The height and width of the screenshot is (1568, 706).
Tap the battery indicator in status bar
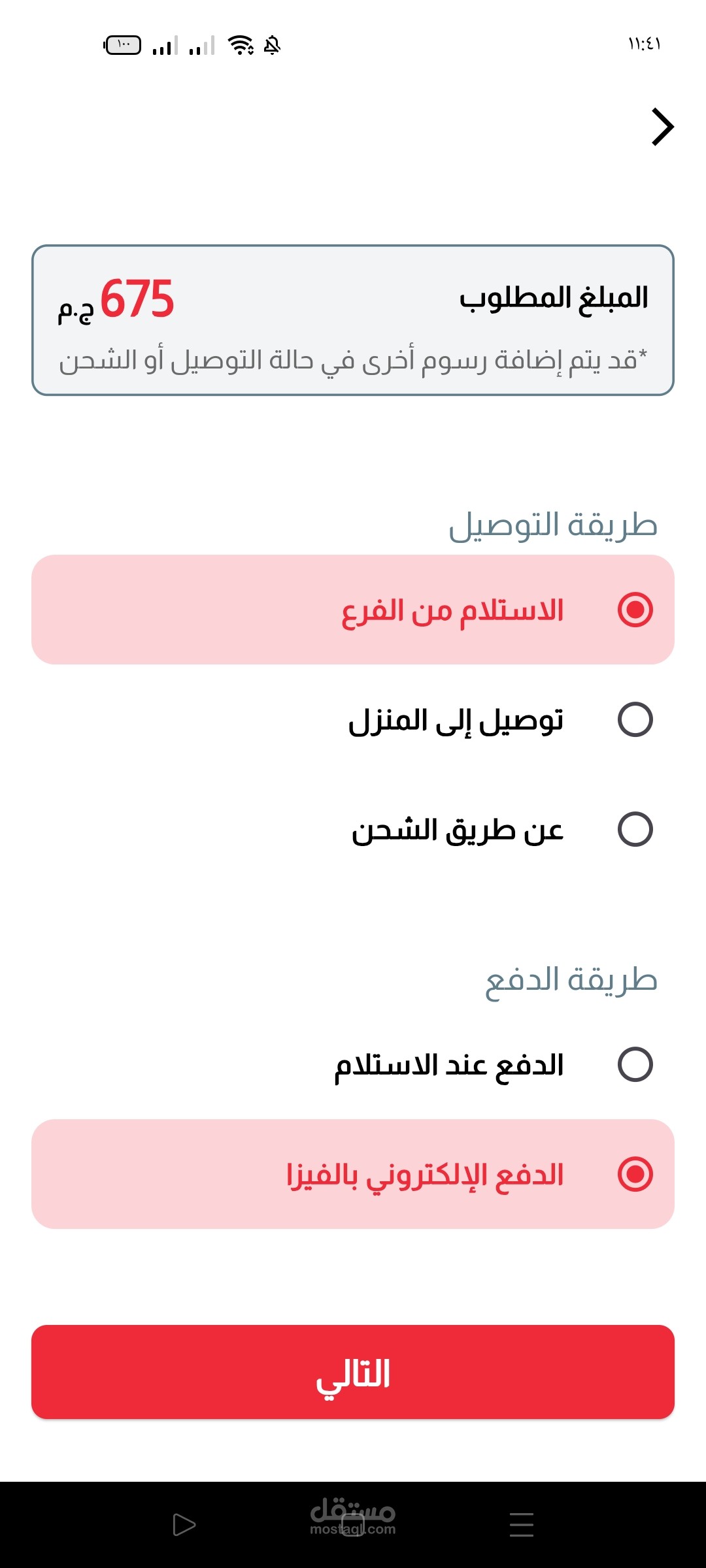click(123, 45)
